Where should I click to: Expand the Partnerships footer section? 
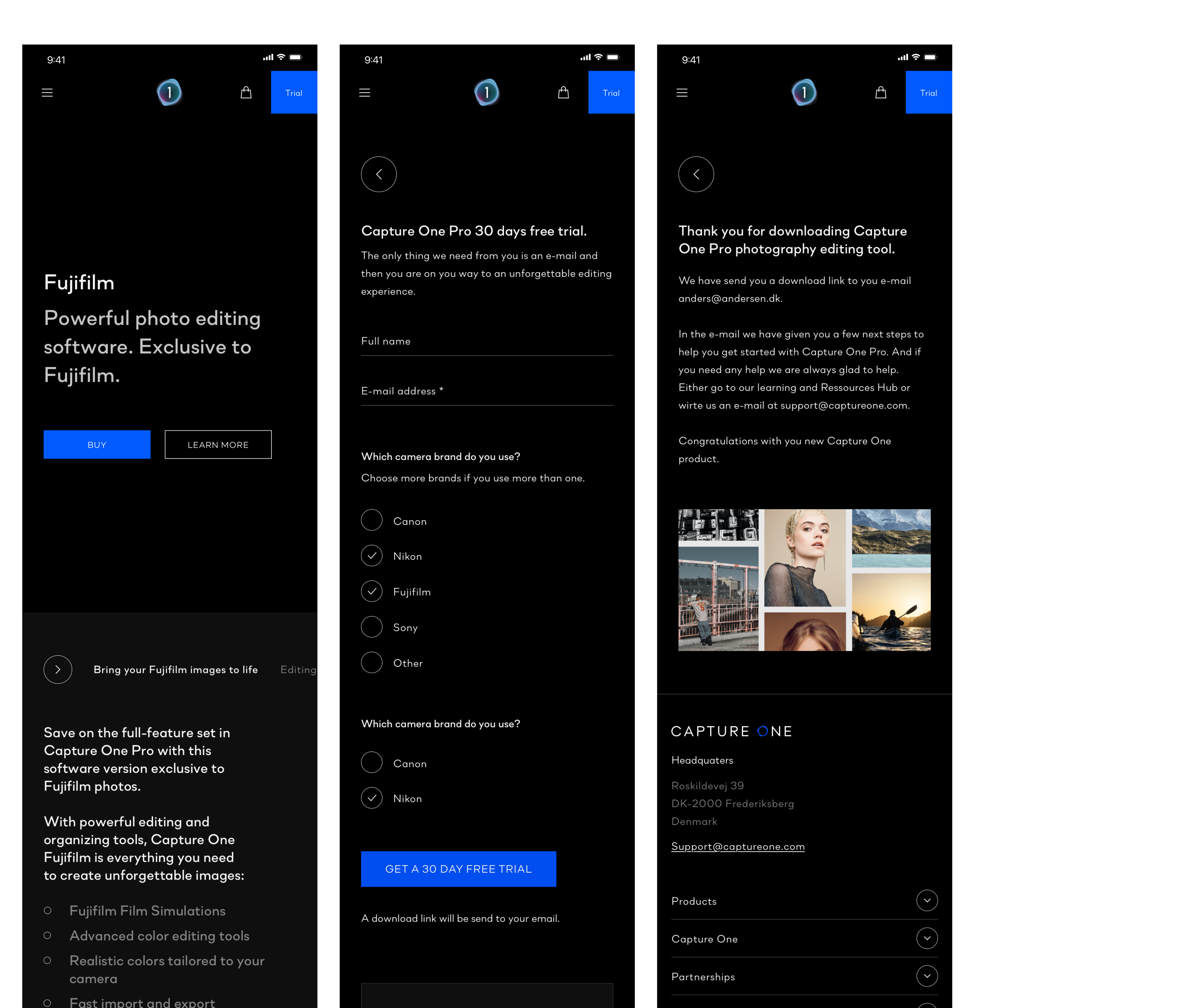click(x=804, y=977)
